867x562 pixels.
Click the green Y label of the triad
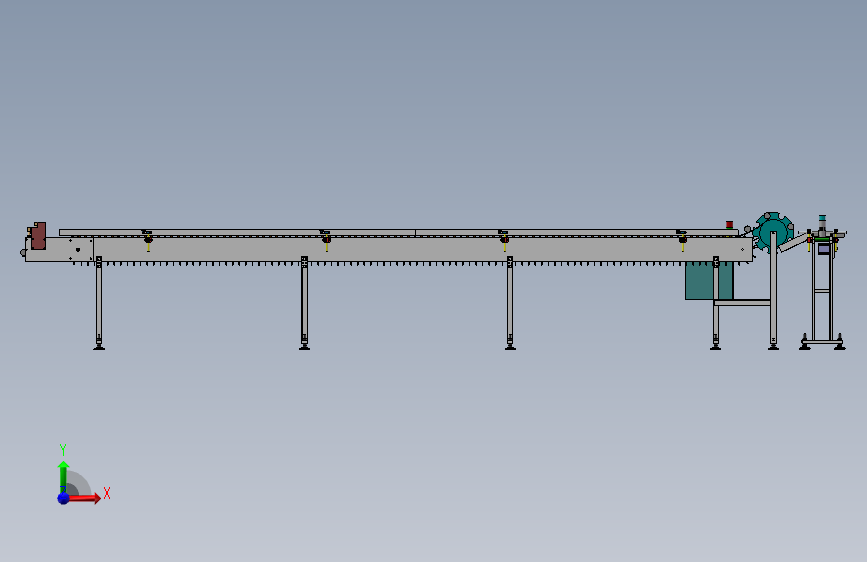pos(63,449)
